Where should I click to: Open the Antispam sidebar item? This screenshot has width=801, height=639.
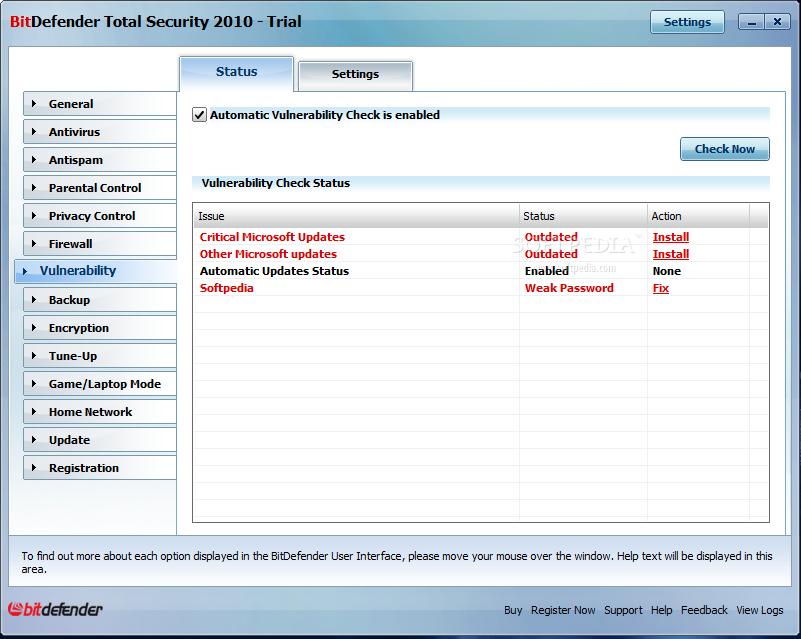[x=75, y=160]
